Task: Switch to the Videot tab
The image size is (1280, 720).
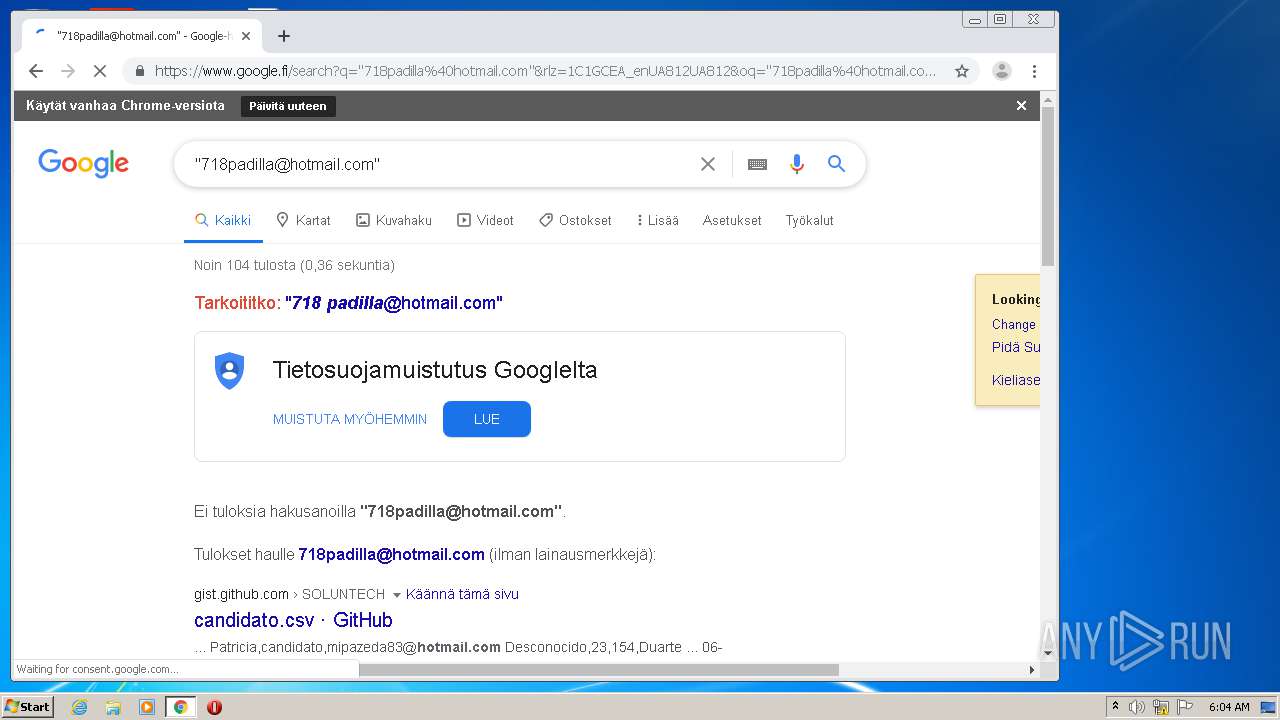Action: pos(485,220)
